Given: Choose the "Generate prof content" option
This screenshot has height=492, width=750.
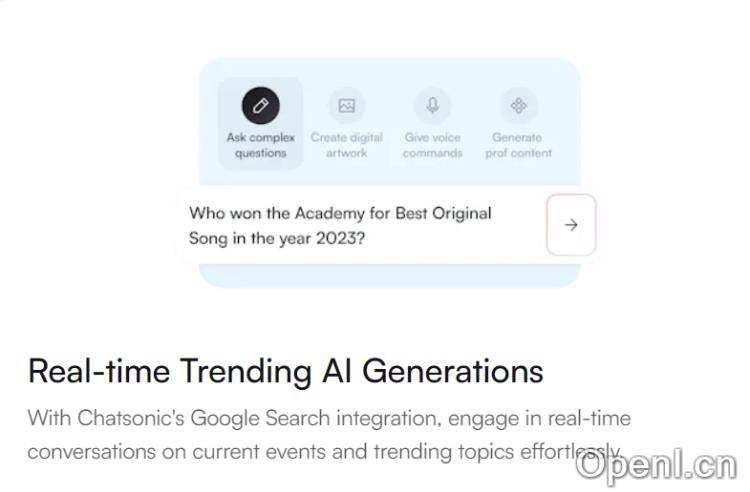Looking at the screenshot, I should (x=518, y=145).
